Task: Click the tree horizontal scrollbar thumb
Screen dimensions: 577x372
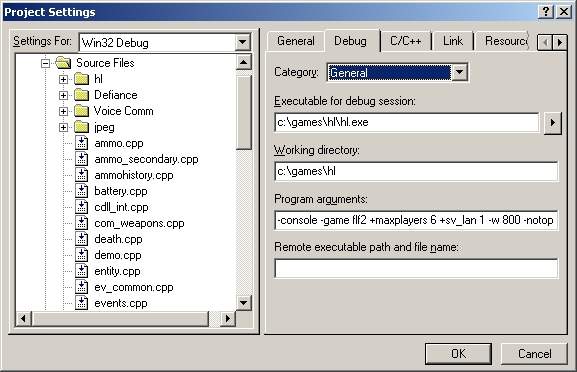Action: coord(120,318)
